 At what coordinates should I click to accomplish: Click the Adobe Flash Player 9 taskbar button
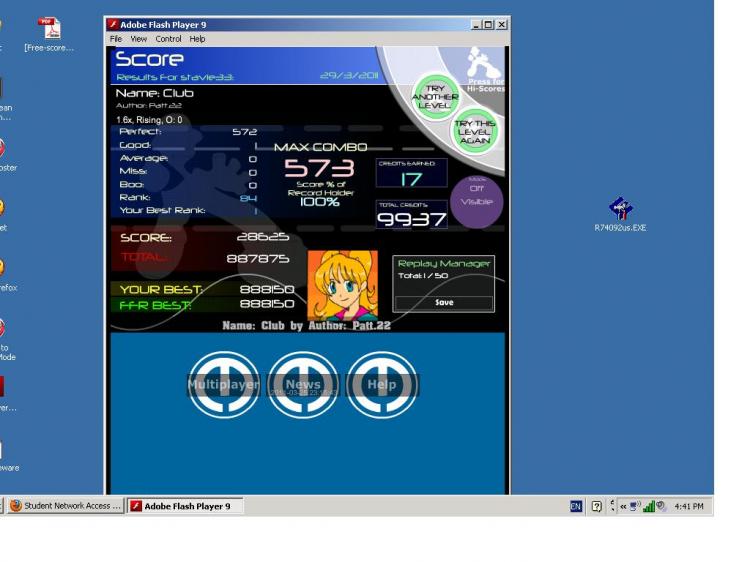click(185, 506)
